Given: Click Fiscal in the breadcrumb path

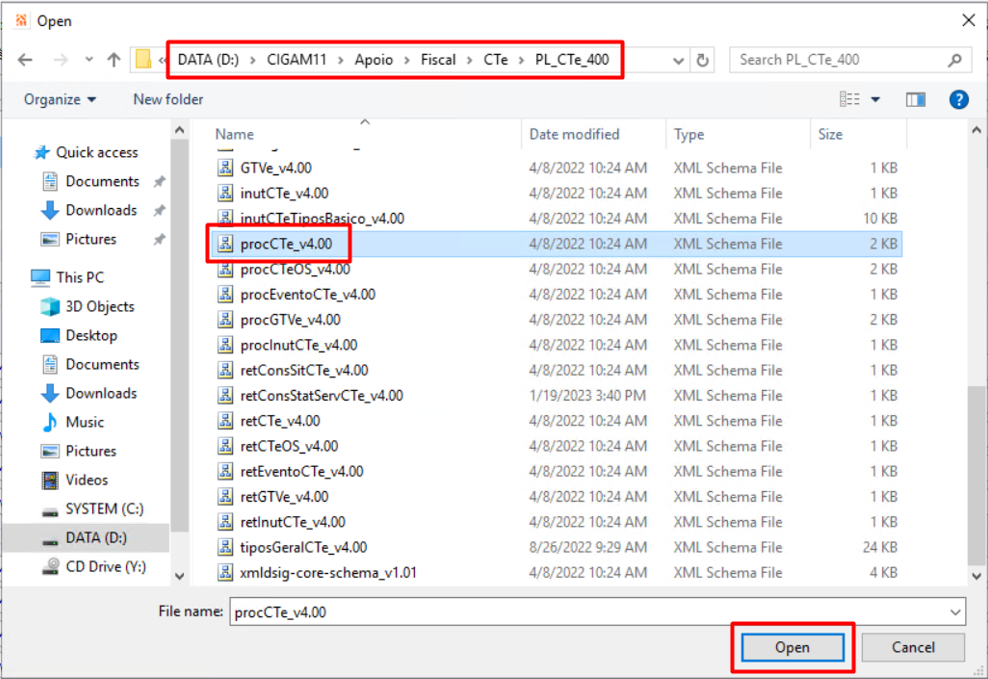Looking at the screenshot, I should 438,60.
